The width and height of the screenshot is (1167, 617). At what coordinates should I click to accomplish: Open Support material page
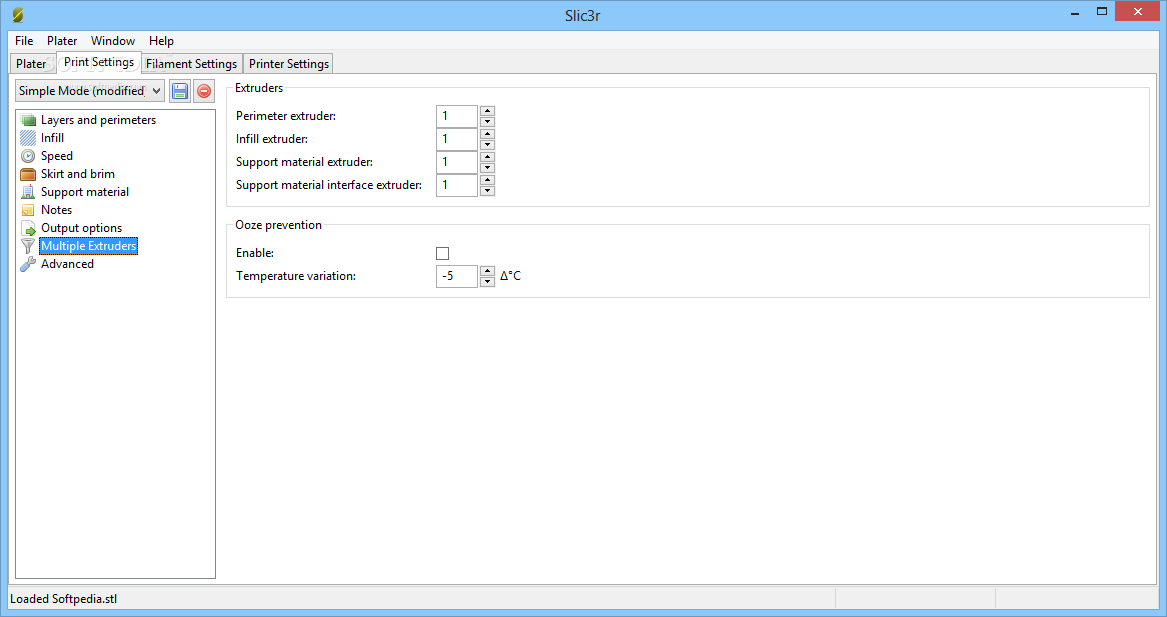pos(85,192)
